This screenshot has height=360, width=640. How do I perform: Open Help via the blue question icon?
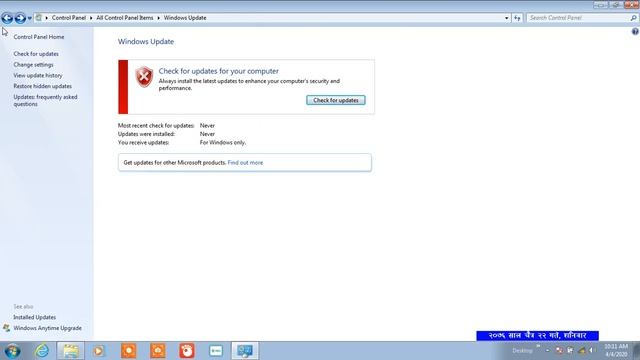[x=635, y=31]
